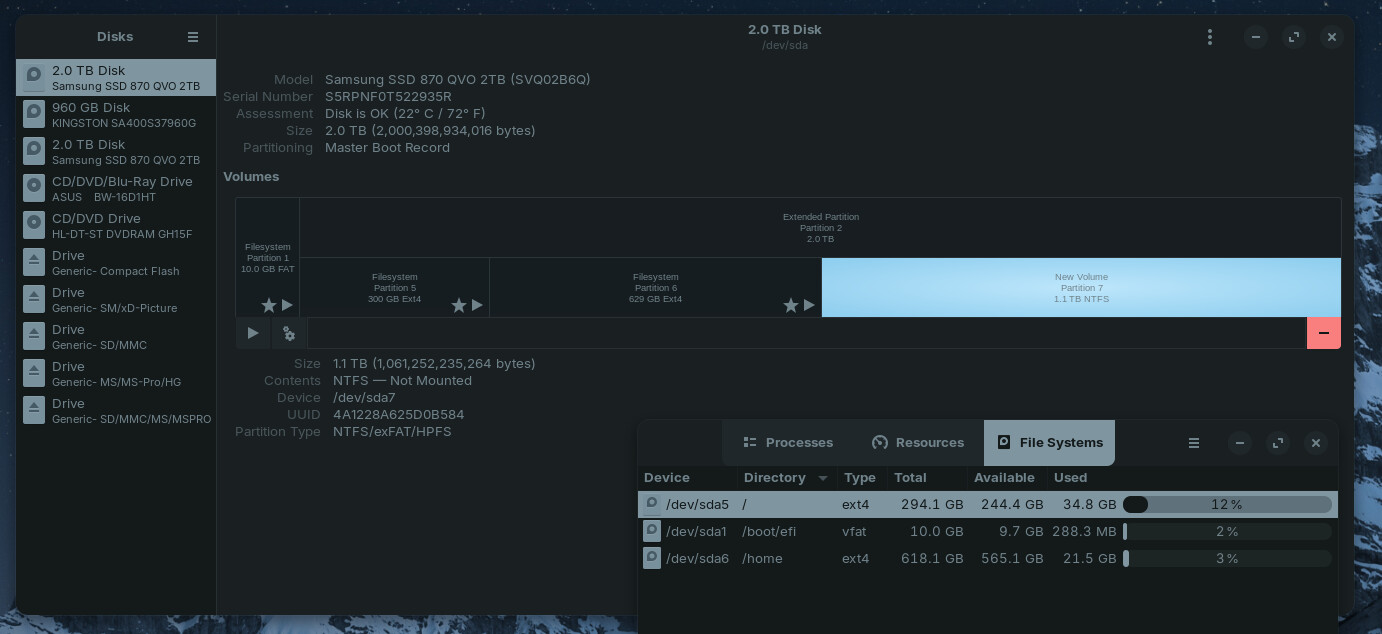
Task: Open the drive options three-dot menu
Action: 1210,37
